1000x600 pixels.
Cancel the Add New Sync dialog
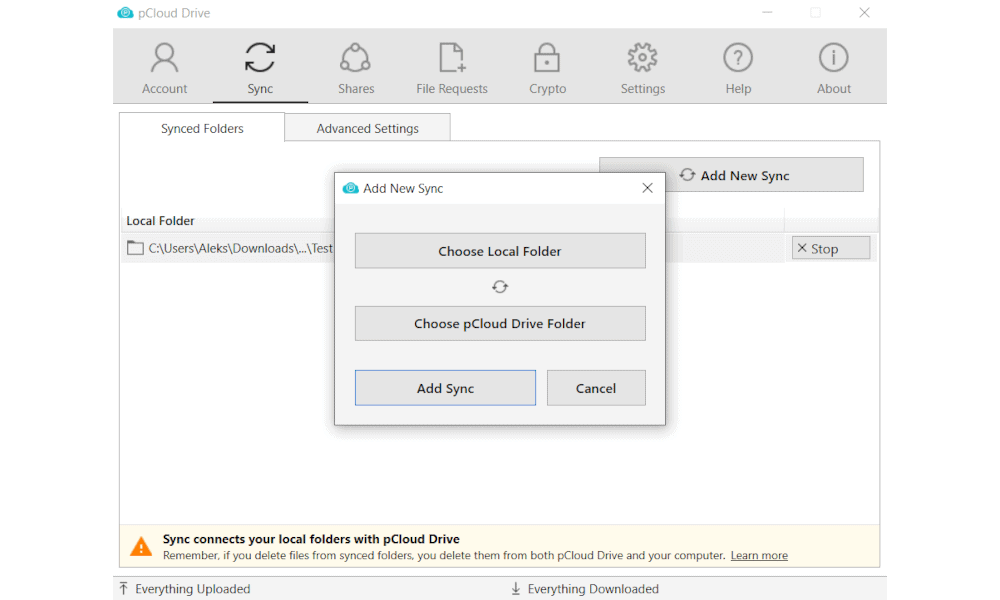[x=596, y=388]
